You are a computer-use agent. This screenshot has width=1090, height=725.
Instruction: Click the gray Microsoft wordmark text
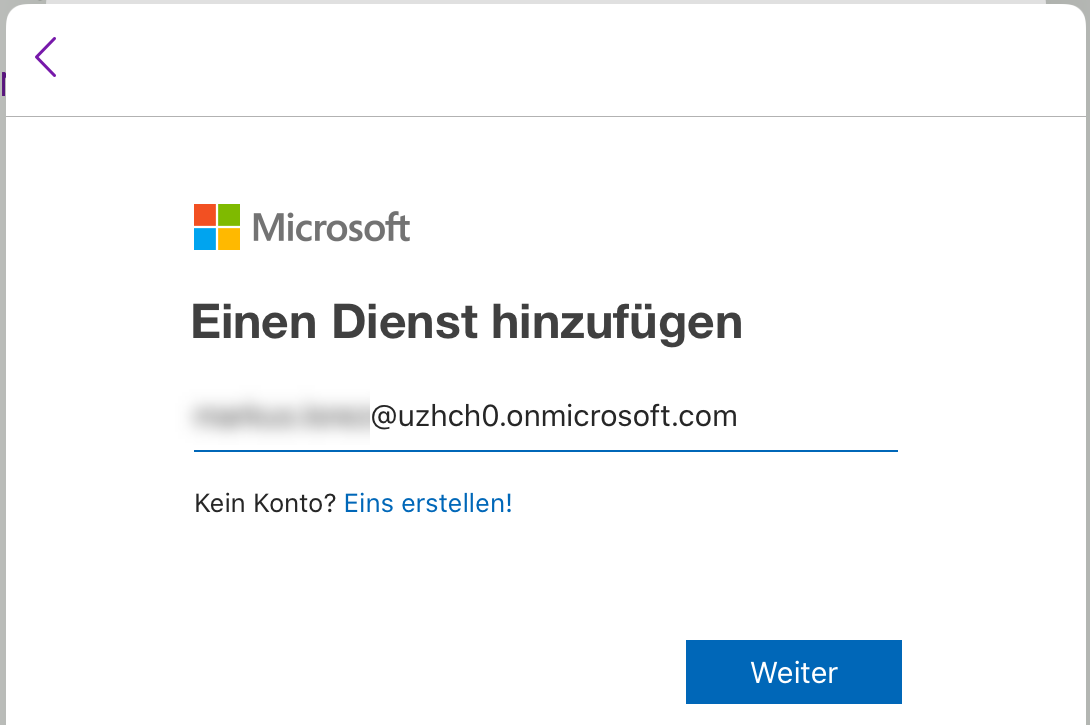click(331, 228)
